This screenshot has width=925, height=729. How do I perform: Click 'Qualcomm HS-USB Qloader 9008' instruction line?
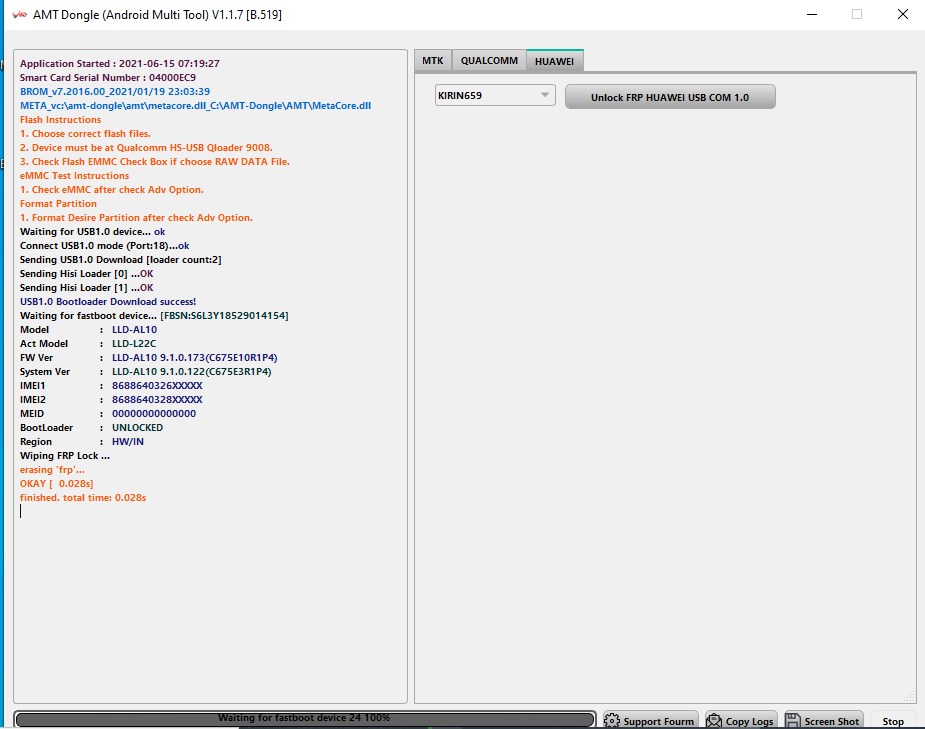click(x=146, y=148)
